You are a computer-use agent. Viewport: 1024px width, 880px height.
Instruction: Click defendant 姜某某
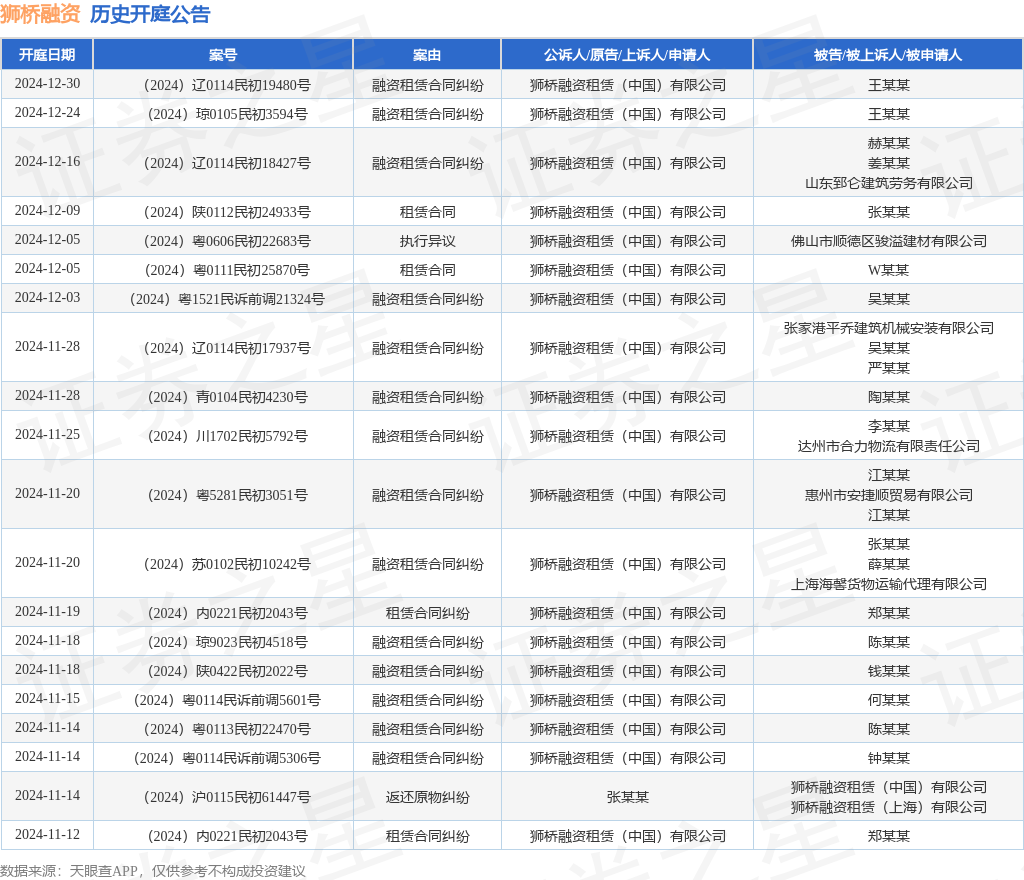pyautogui.click(x=888, y=163)
